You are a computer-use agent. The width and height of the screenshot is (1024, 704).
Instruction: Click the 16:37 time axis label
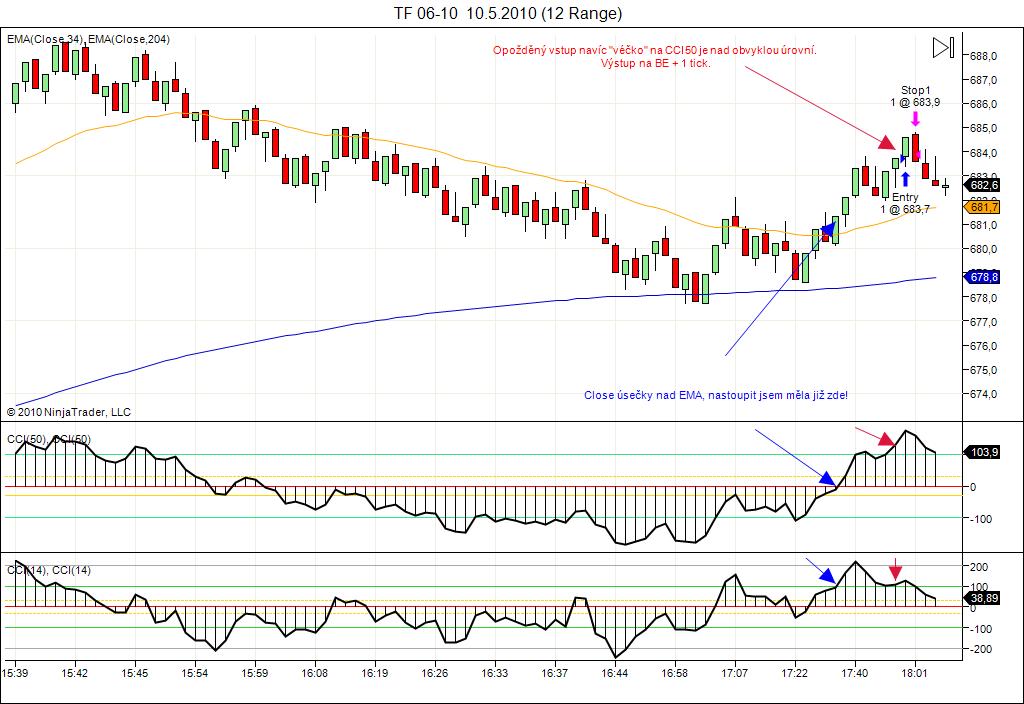(554, 673)
